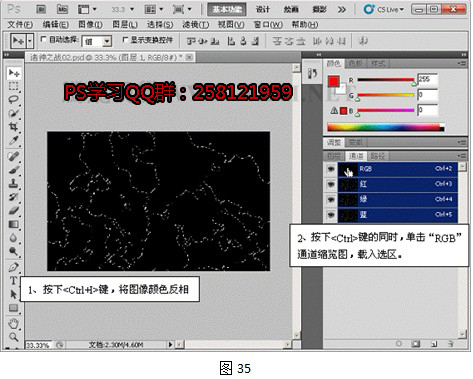Toggle visibility eye of 绿 channel
The width and height of the screenshot is (473, 379).
click(331, 199)
